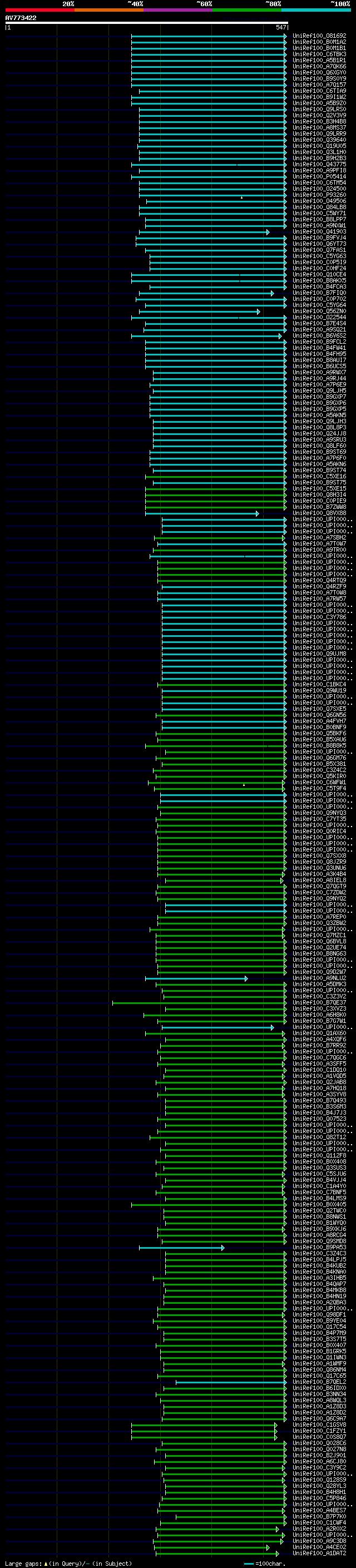The height and width of the screenshot is (1568, 356).
Task: Click the cyan ~100% identity legend bar
Action: click(x=317, y=10)
